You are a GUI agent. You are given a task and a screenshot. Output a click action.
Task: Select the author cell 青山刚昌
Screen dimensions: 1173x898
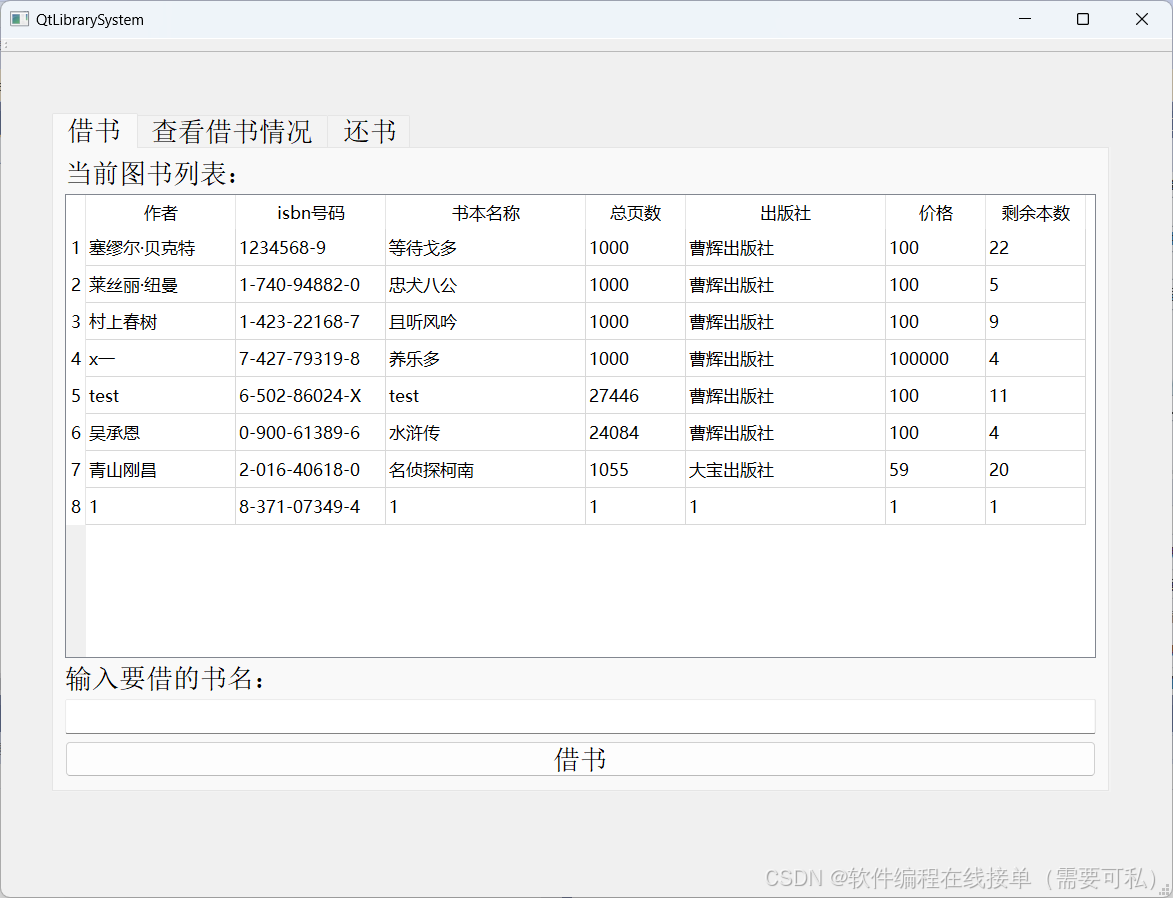161,469
